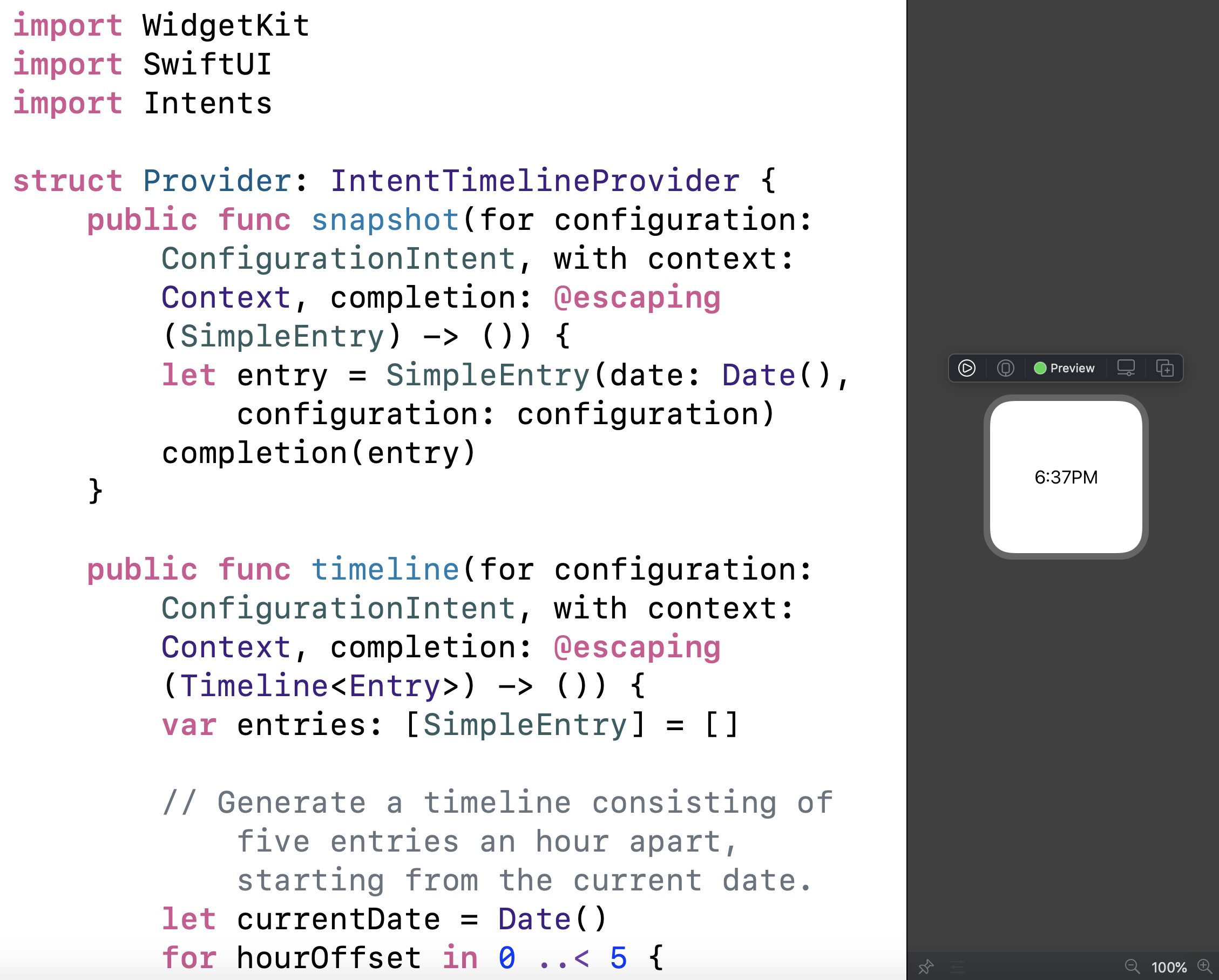Duplicate the preview with the plus-square icon
This screenshot has width=1219, height=980.
pyautogui.click(x=1164, y=369)
